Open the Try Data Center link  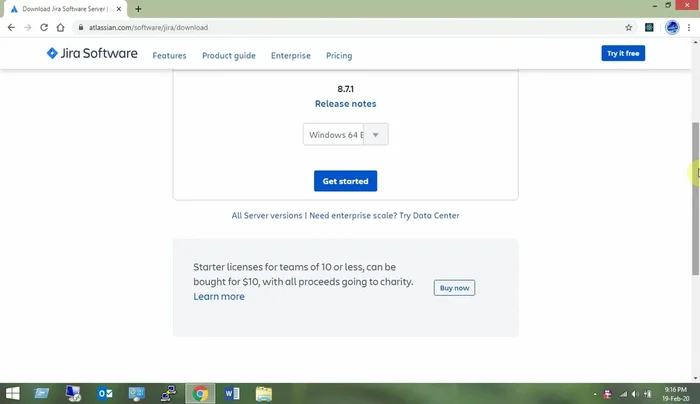point(429,215)
